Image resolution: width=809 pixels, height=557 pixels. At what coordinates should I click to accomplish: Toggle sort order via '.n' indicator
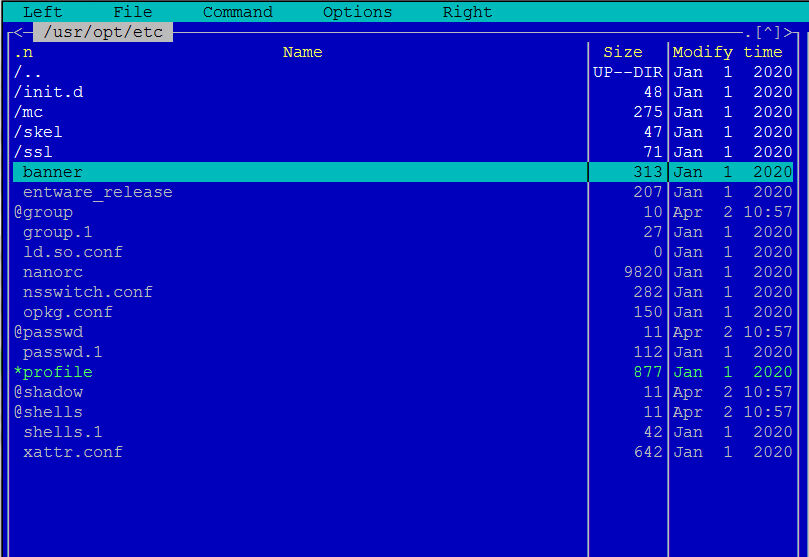[x=23, y=52]
